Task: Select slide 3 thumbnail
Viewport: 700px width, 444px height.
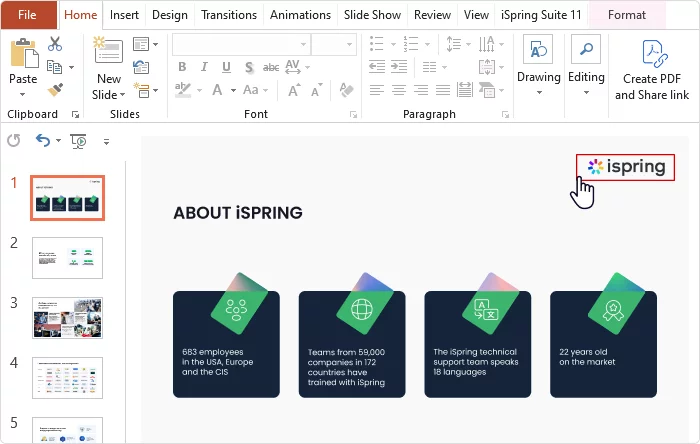Action: tap(67, 318)
